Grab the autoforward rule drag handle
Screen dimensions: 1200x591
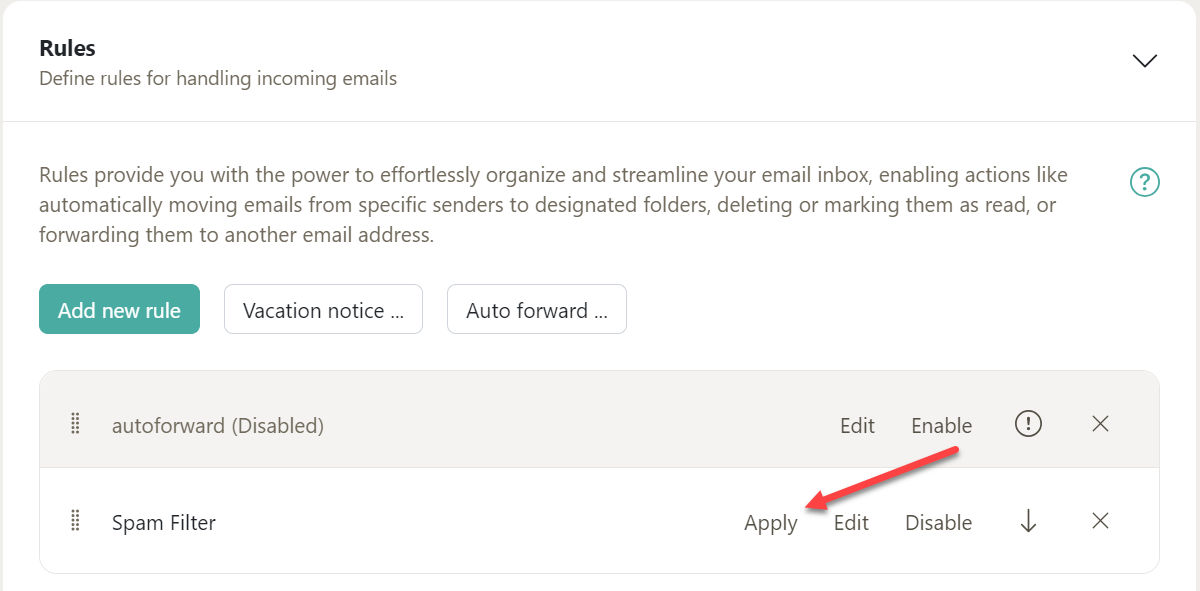coord(75,424)
